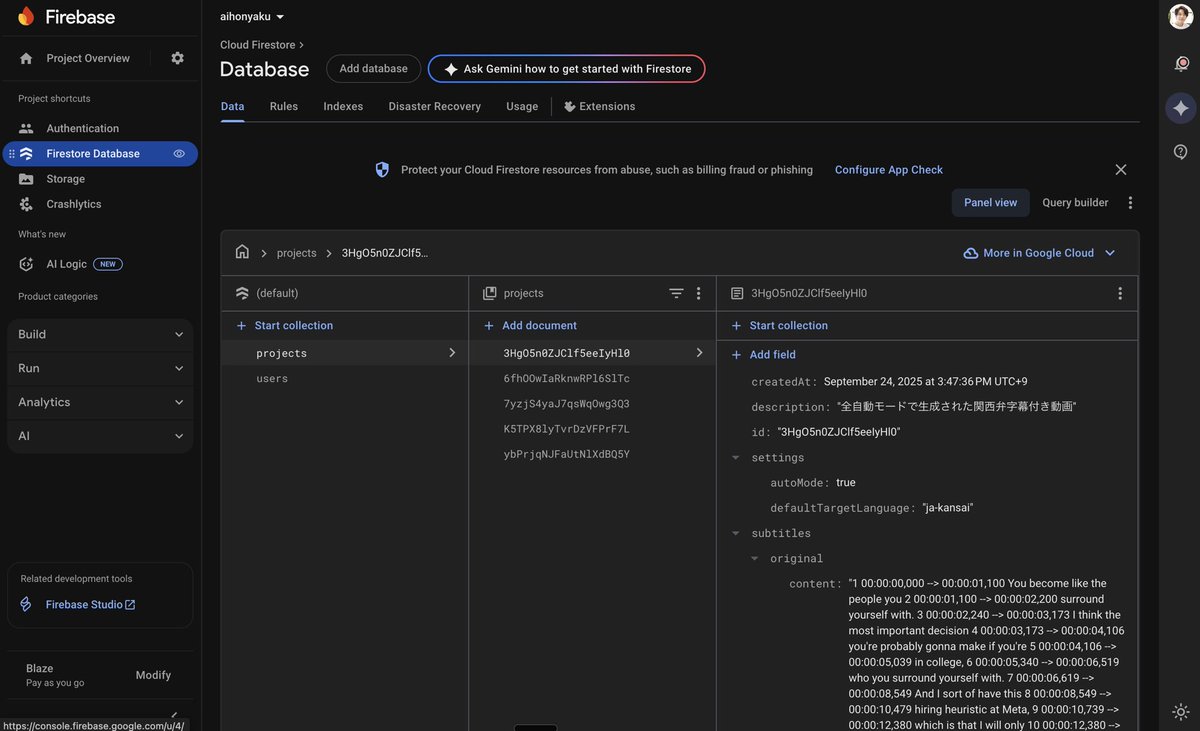Click the (default) database icon
1200x731 pixels.
pyautogui.click(x=242, y=293)
